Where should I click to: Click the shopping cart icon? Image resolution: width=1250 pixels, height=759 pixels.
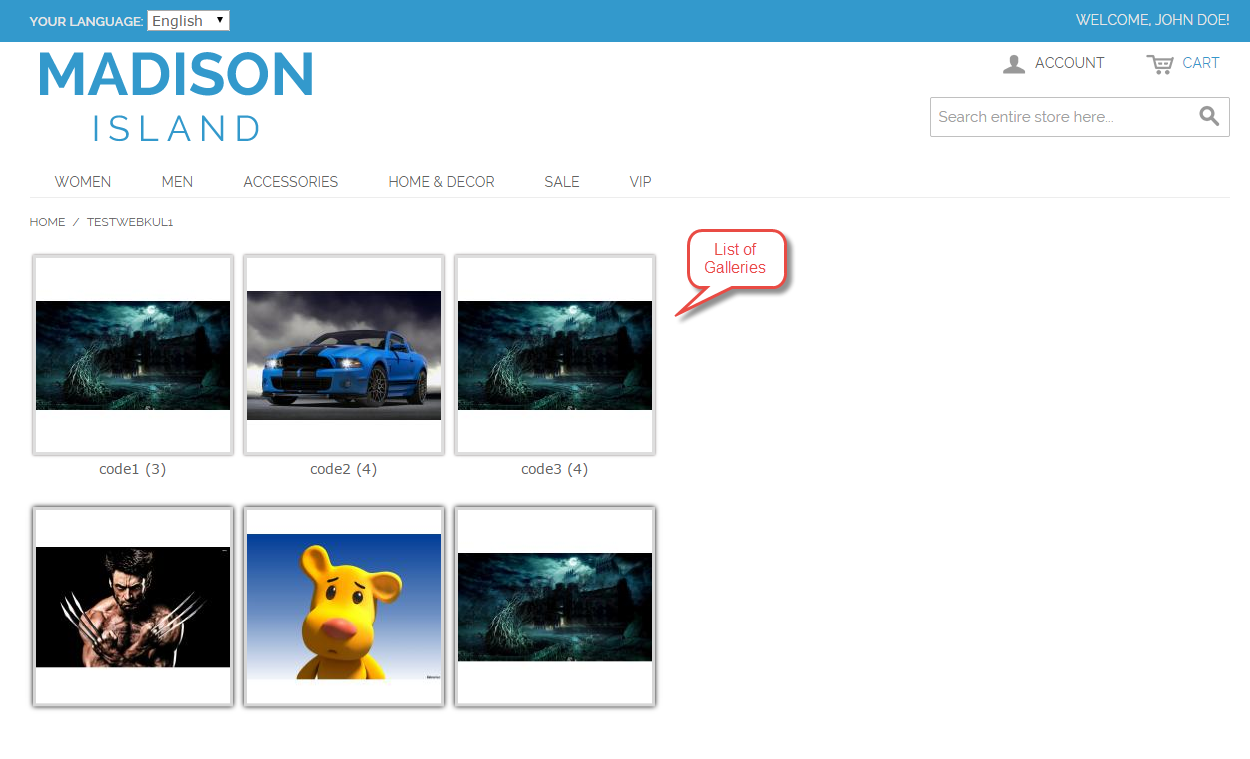pyautogui.click(x=1160, y=64)
